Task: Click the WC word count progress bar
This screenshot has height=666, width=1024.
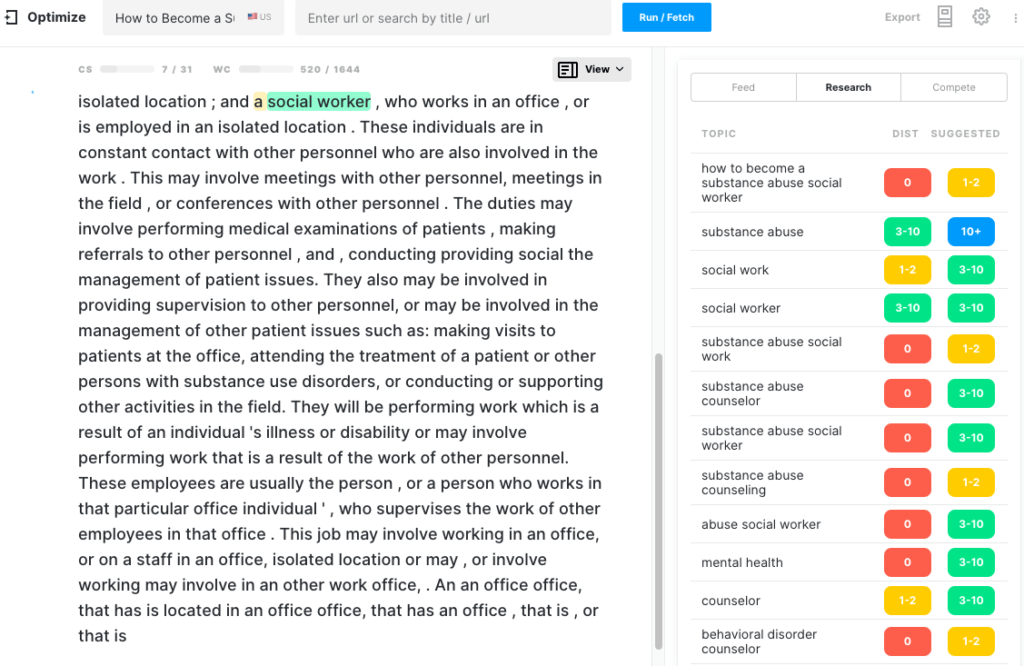Action: click(x=264, y=69)
